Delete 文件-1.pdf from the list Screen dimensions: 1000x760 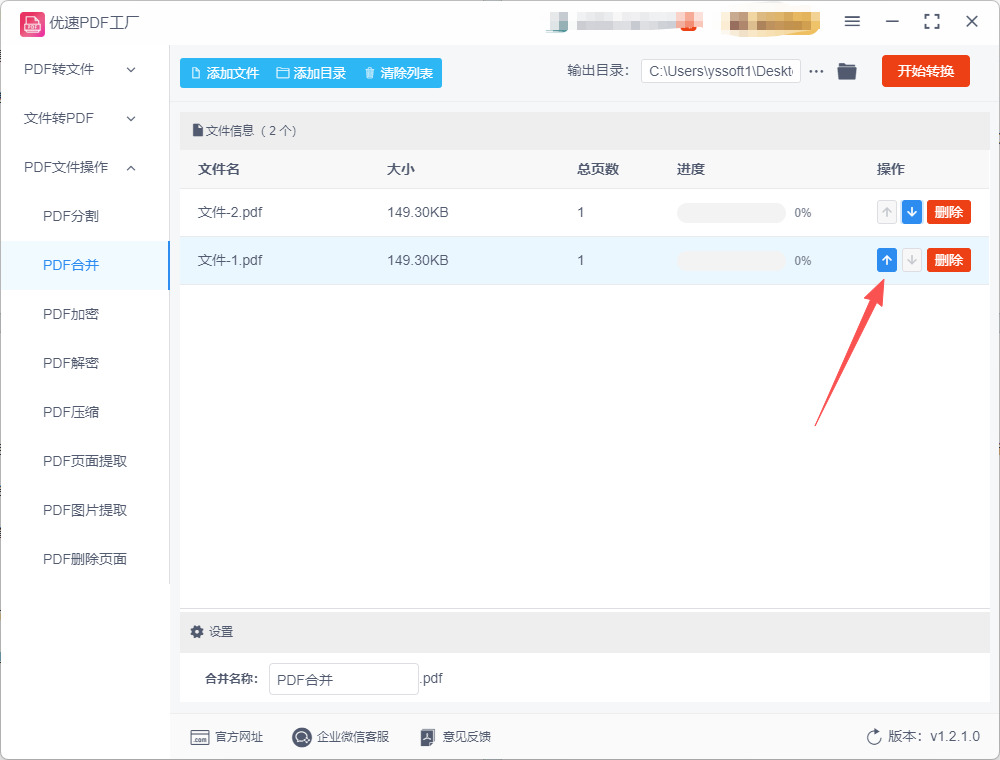(x=948, y=260)
